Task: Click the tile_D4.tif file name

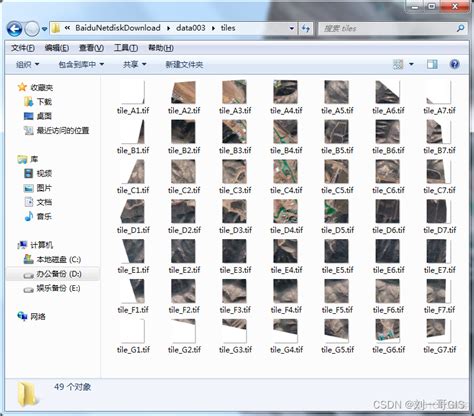Action: [x=286, y=230]
